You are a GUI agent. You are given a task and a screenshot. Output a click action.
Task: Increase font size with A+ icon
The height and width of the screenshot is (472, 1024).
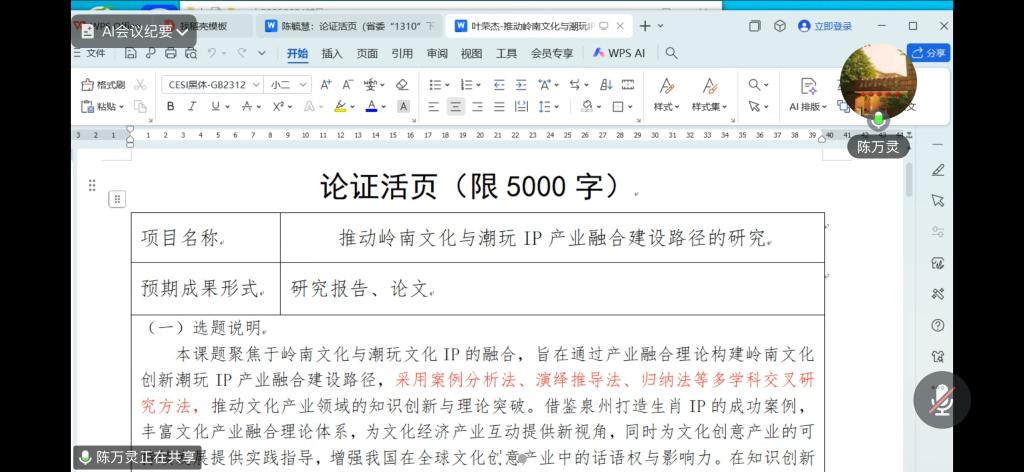326,85
